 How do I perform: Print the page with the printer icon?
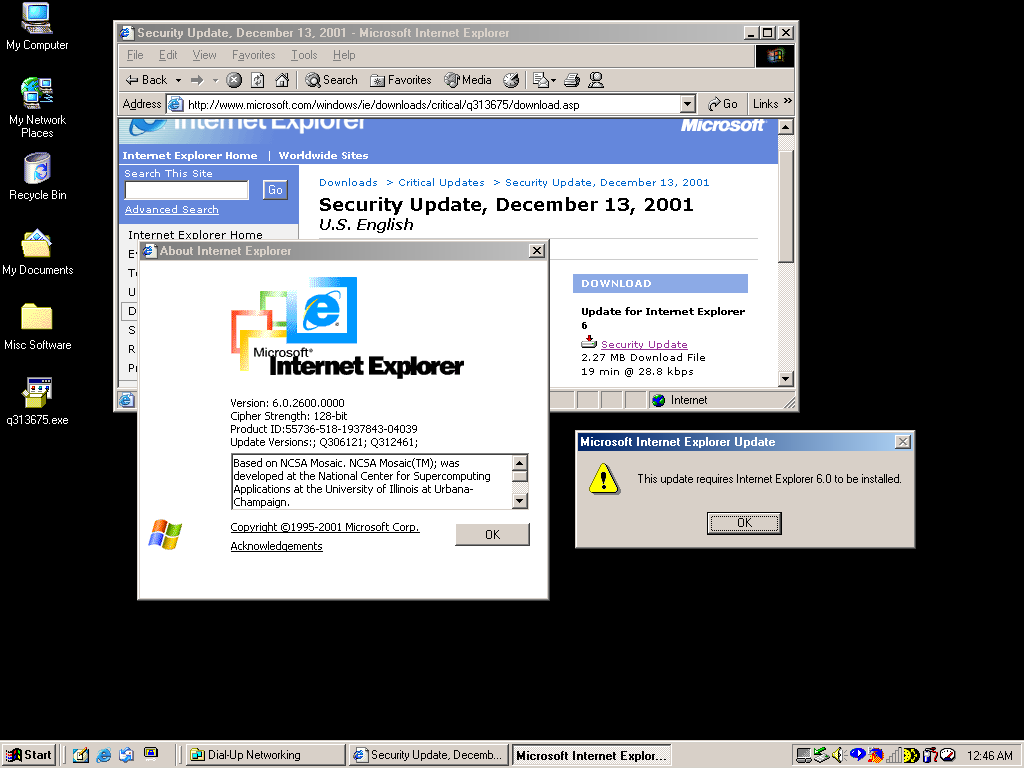click(x=572, y=80)
